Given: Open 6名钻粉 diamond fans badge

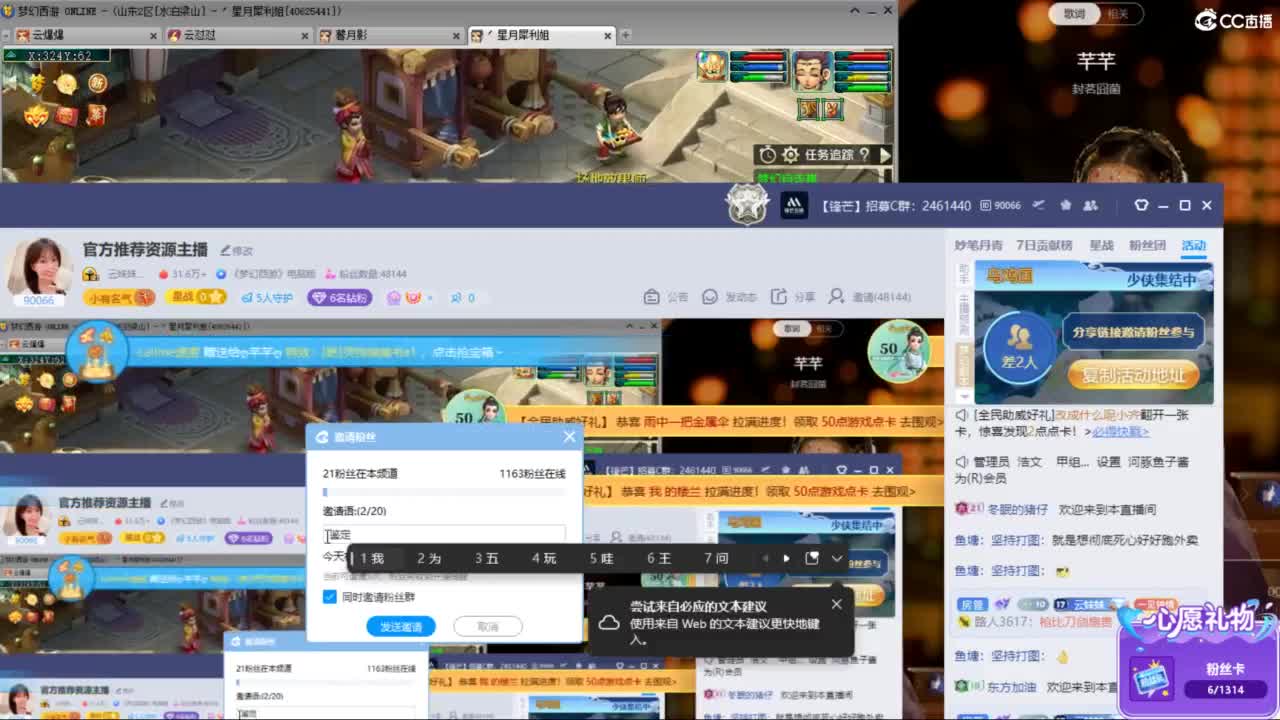Looking at the screenshot, I should click(x=340, y=297).
